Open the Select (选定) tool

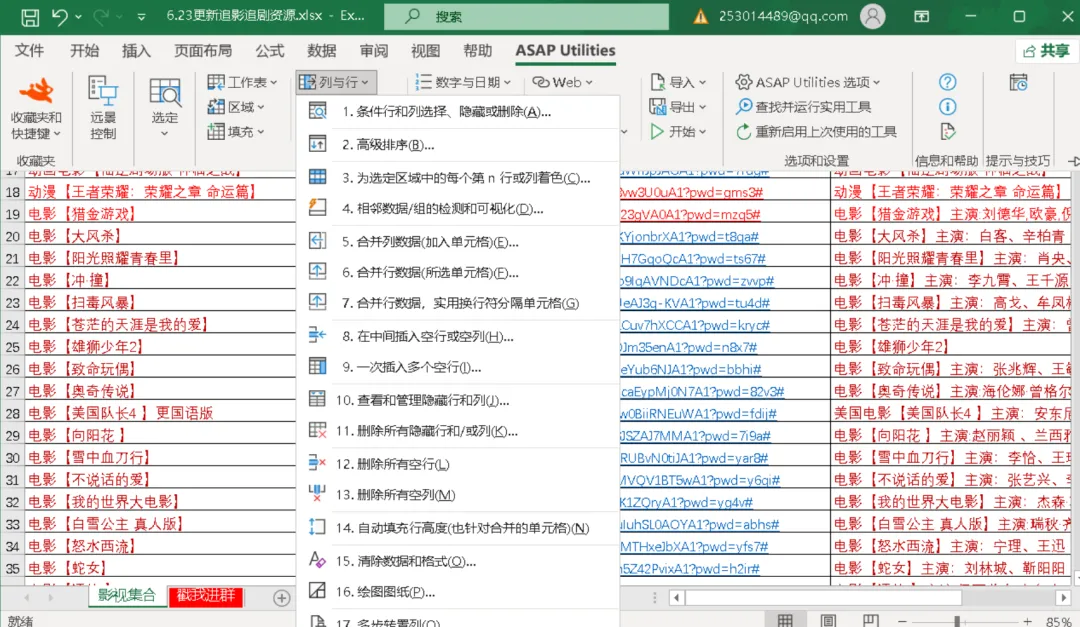pyautogui.click(x=165, y=107)
